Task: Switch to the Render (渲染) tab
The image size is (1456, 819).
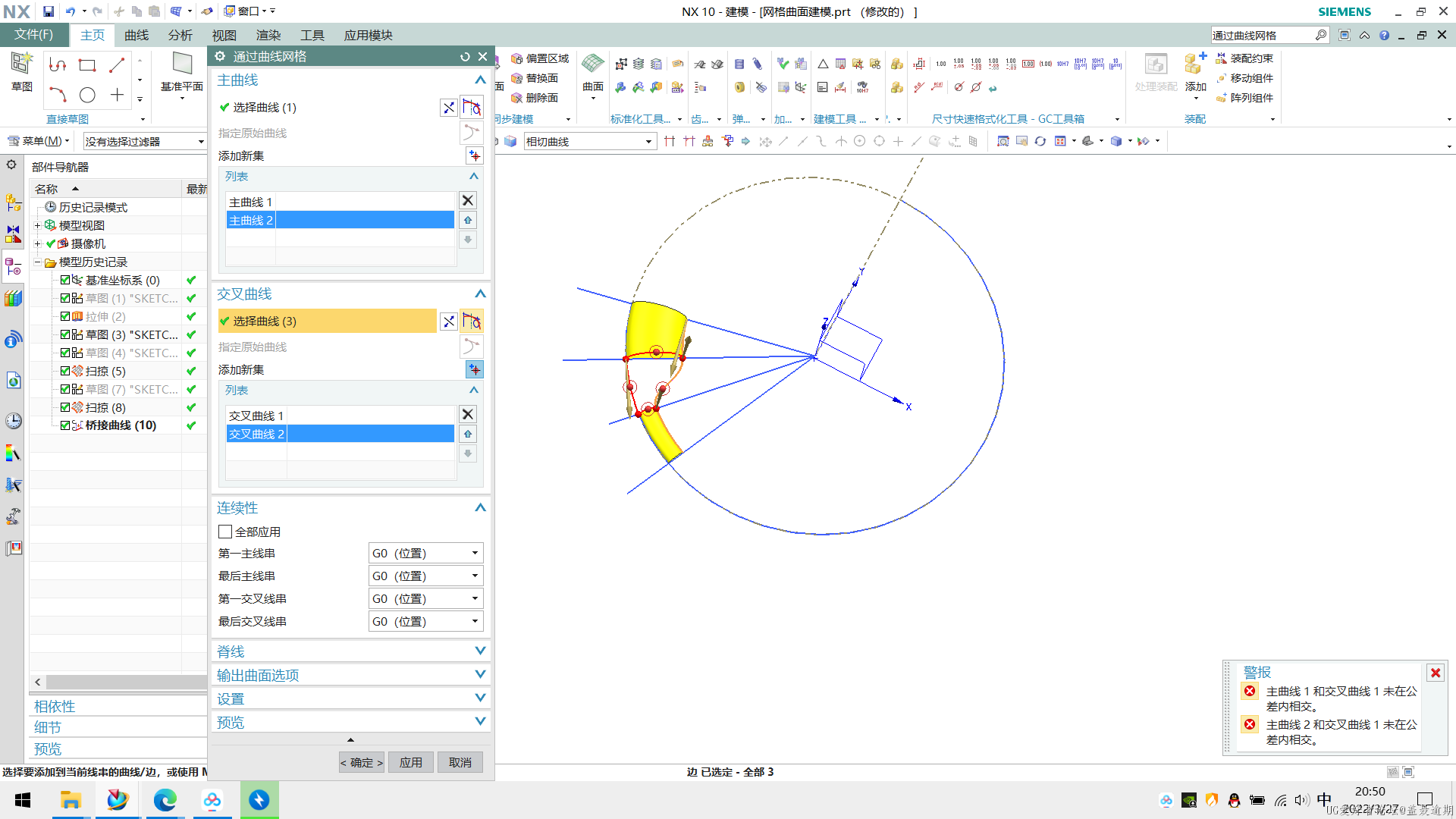Action: point(268,36)
